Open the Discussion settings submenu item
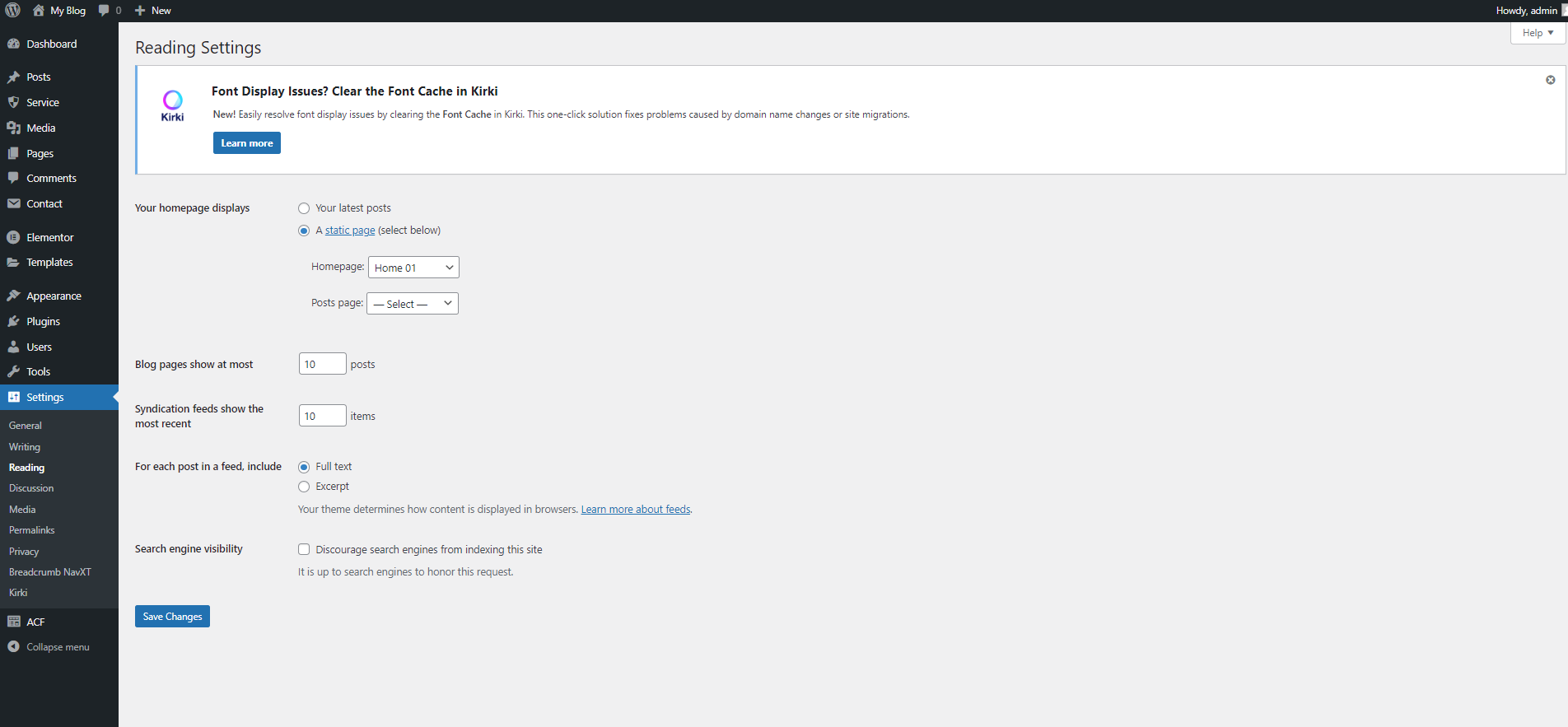This screenshot has width=1568, height=727. 31,488
